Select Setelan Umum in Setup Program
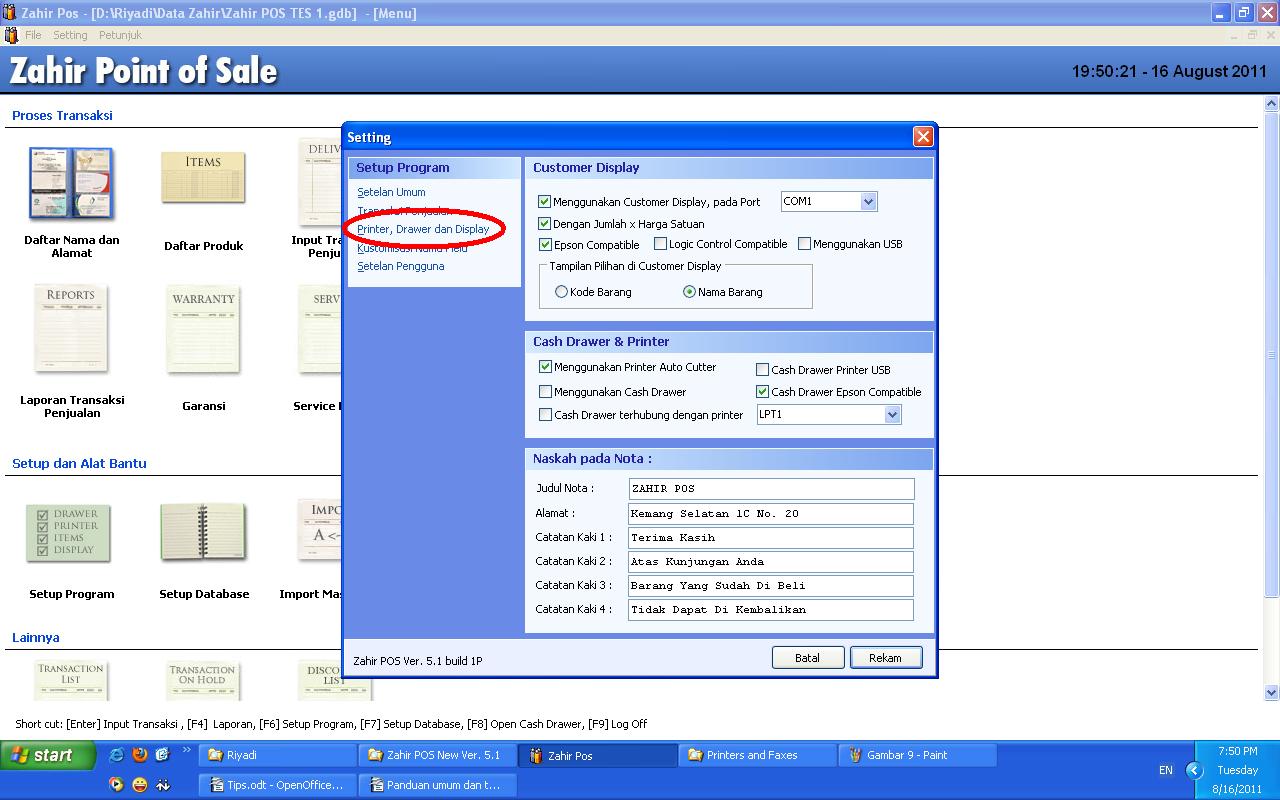1280x800 pixels. pos(391,192)
